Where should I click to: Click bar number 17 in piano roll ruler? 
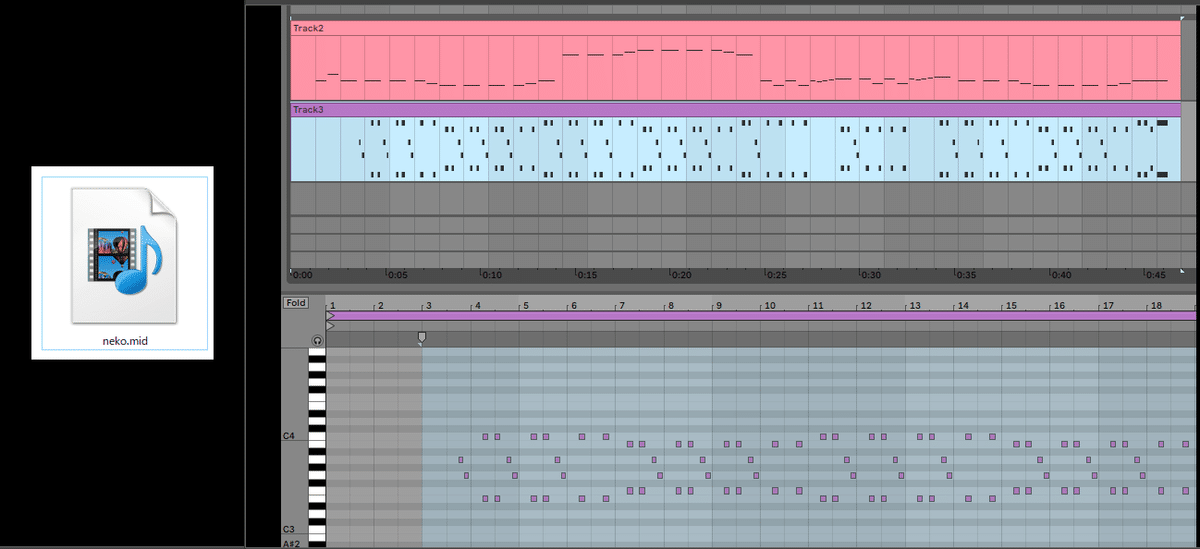pyautogui.click(x=1108, y=304)
